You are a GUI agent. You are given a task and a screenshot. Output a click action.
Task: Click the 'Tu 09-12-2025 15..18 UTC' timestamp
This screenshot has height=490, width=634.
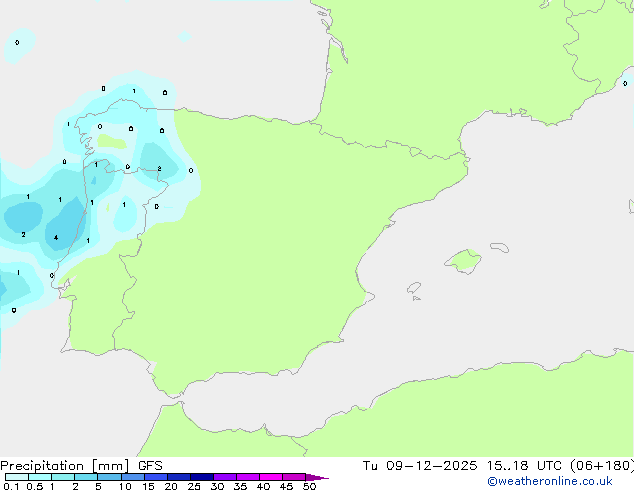[462, 466]
